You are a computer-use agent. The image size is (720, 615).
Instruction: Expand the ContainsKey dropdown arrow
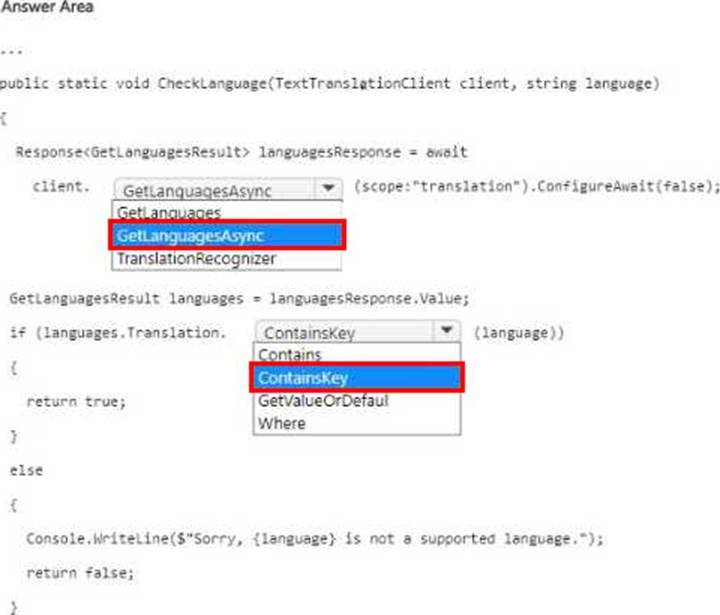[x=447, y=330]
